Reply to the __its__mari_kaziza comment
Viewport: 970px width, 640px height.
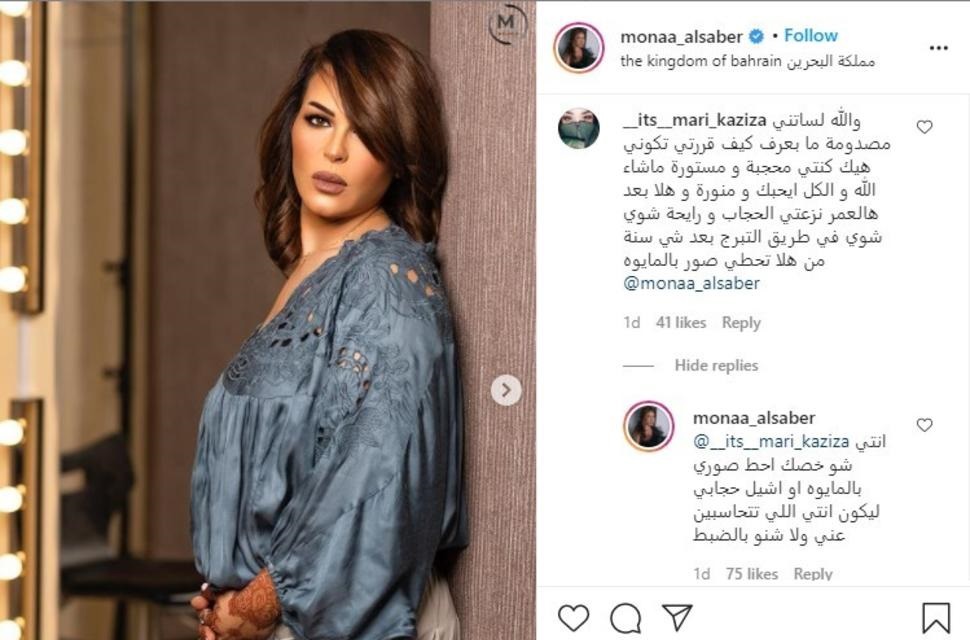pyautogui.click(x=741, y=323)
